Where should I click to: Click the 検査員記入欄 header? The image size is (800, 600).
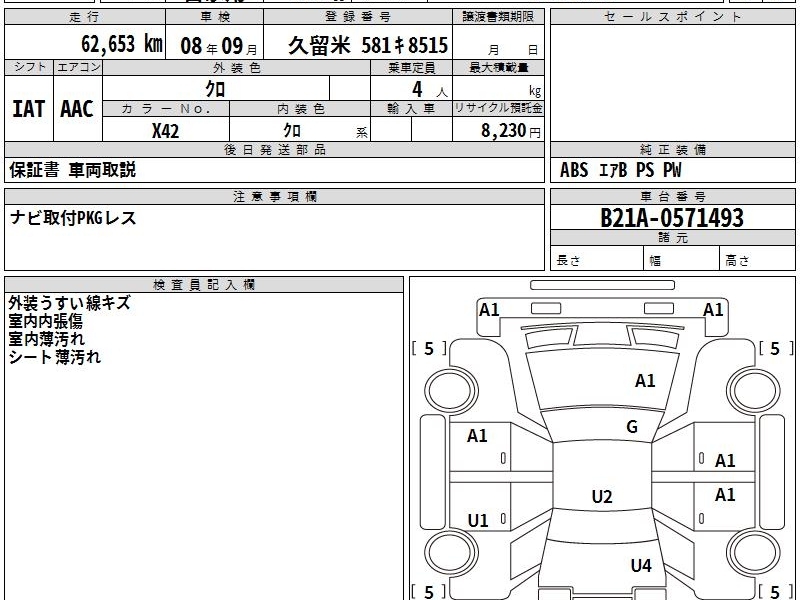click(204, 285)
